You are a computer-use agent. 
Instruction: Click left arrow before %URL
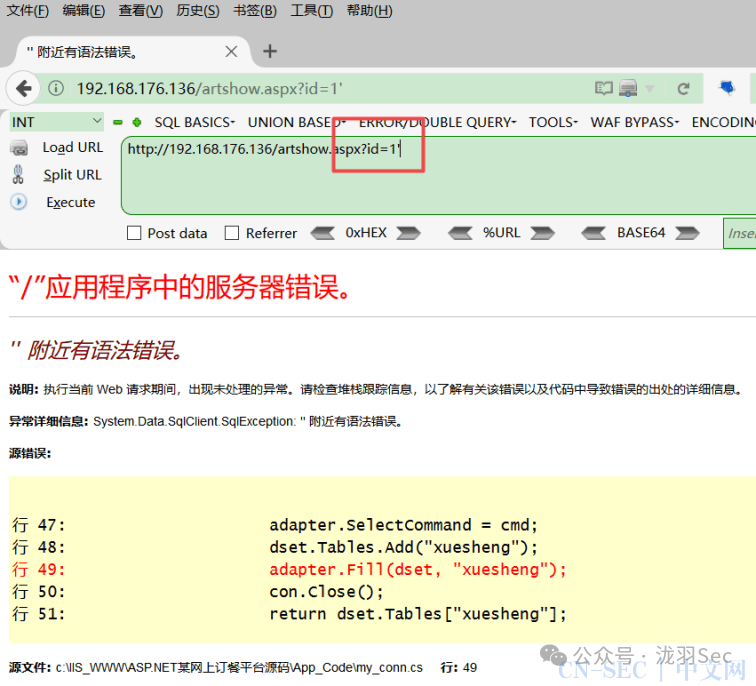(x=460, y=233)
